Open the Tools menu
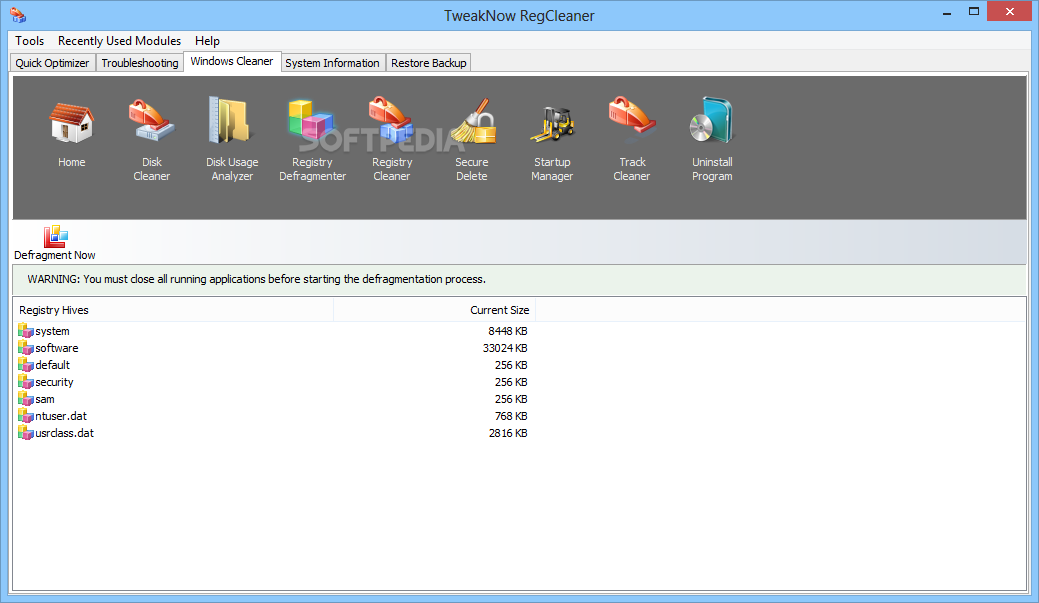This screenshot has height=603, width=1039. (x=29, y=41)
